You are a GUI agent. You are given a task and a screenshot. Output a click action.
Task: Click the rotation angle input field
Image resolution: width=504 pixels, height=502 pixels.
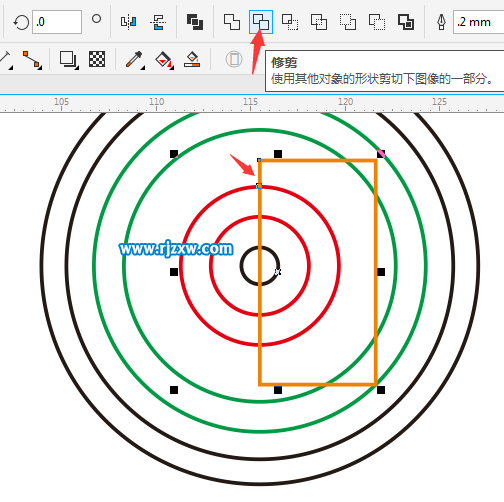(57, 22)
